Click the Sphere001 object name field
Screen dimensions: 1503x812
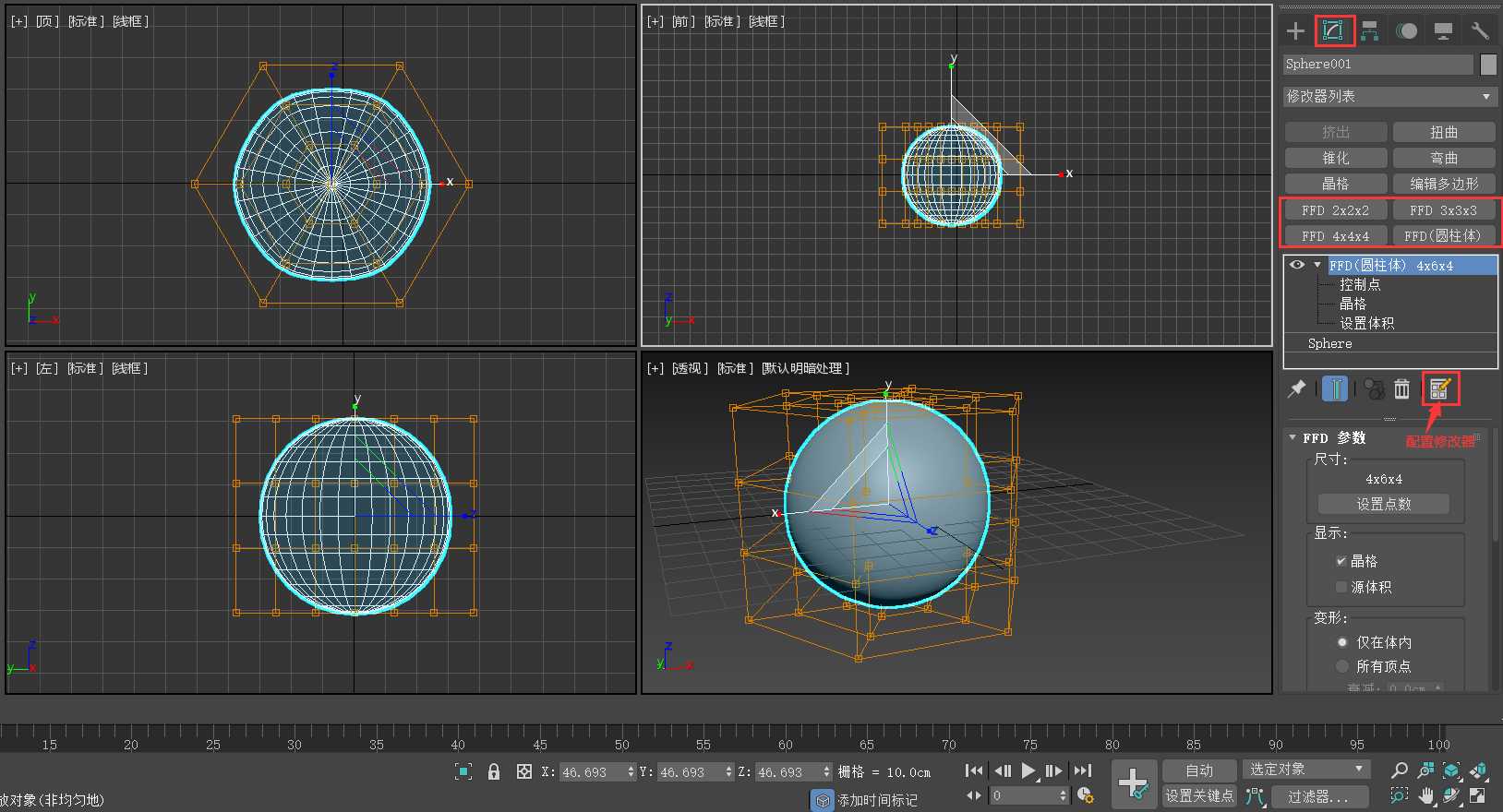(1379, 64)
